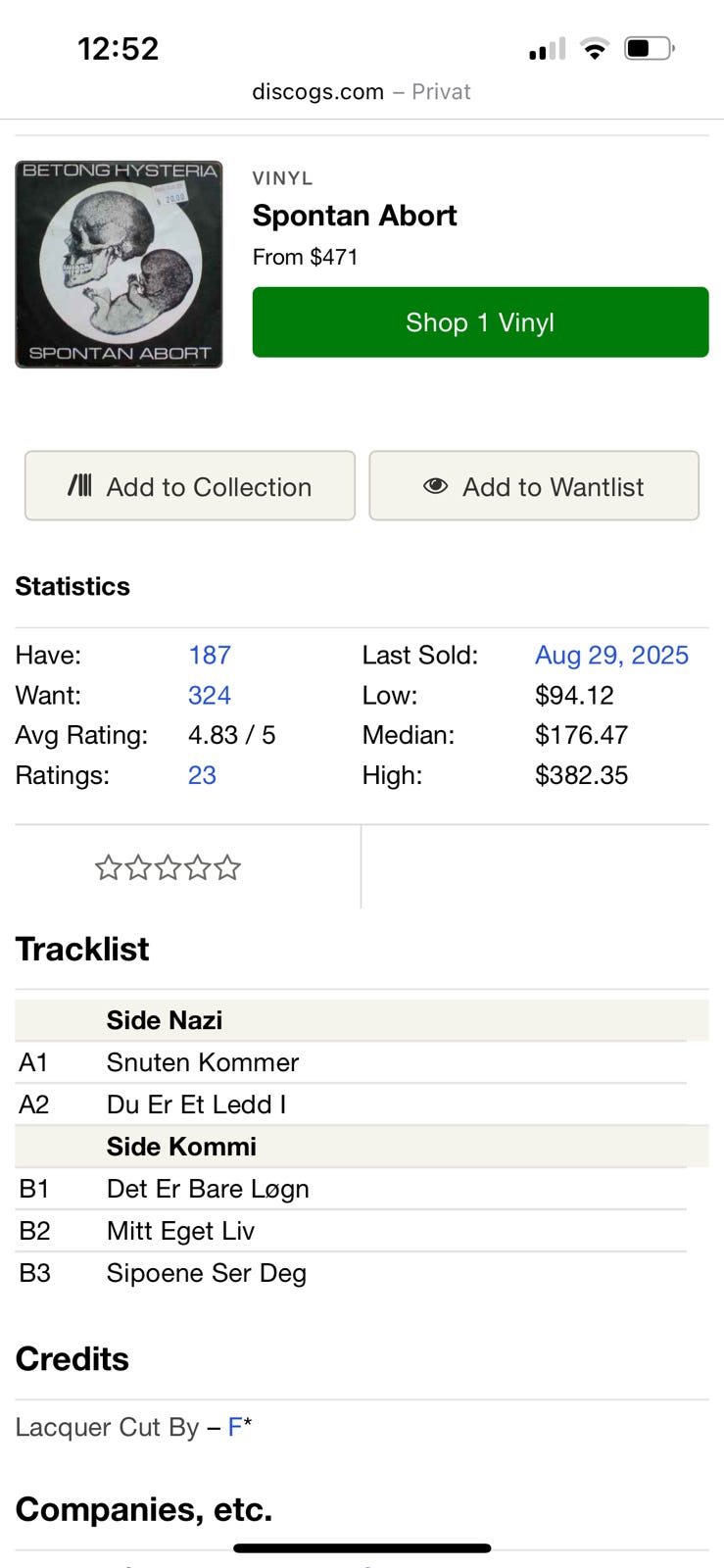Tap the discogs.com address bar
Image resolution: width=724 pixels, height=1568 pixels.
pyautogui.click(x=361, y=92)
